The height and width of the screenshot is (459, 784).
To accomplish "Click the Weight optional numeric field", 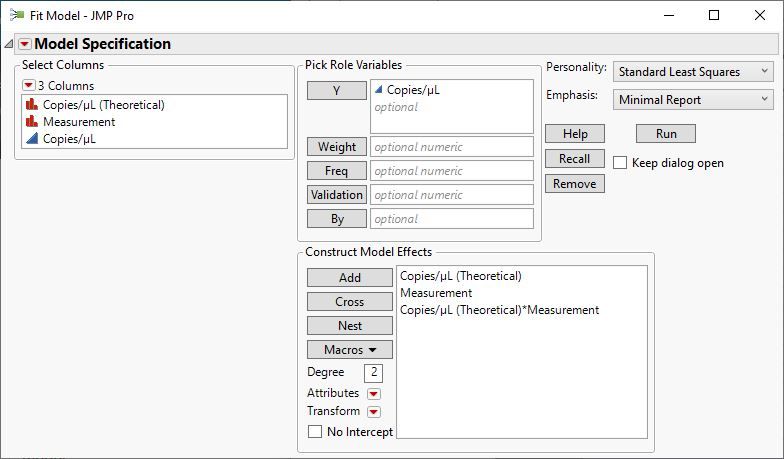I will pos(451,147).
